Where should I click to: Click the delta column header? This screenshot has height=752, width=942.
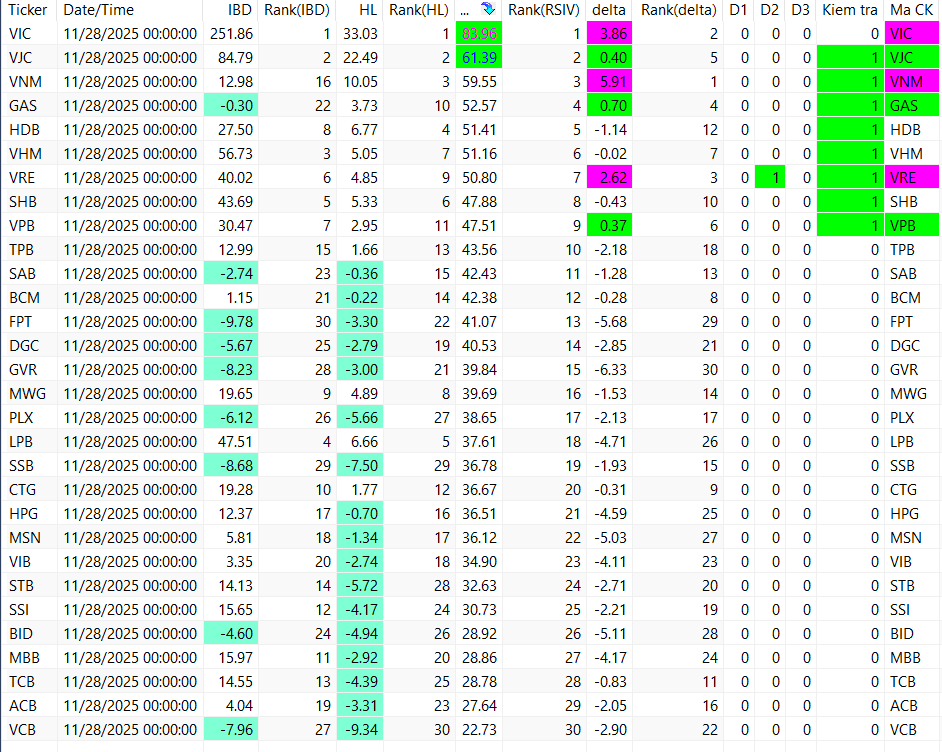click(609, 10)
